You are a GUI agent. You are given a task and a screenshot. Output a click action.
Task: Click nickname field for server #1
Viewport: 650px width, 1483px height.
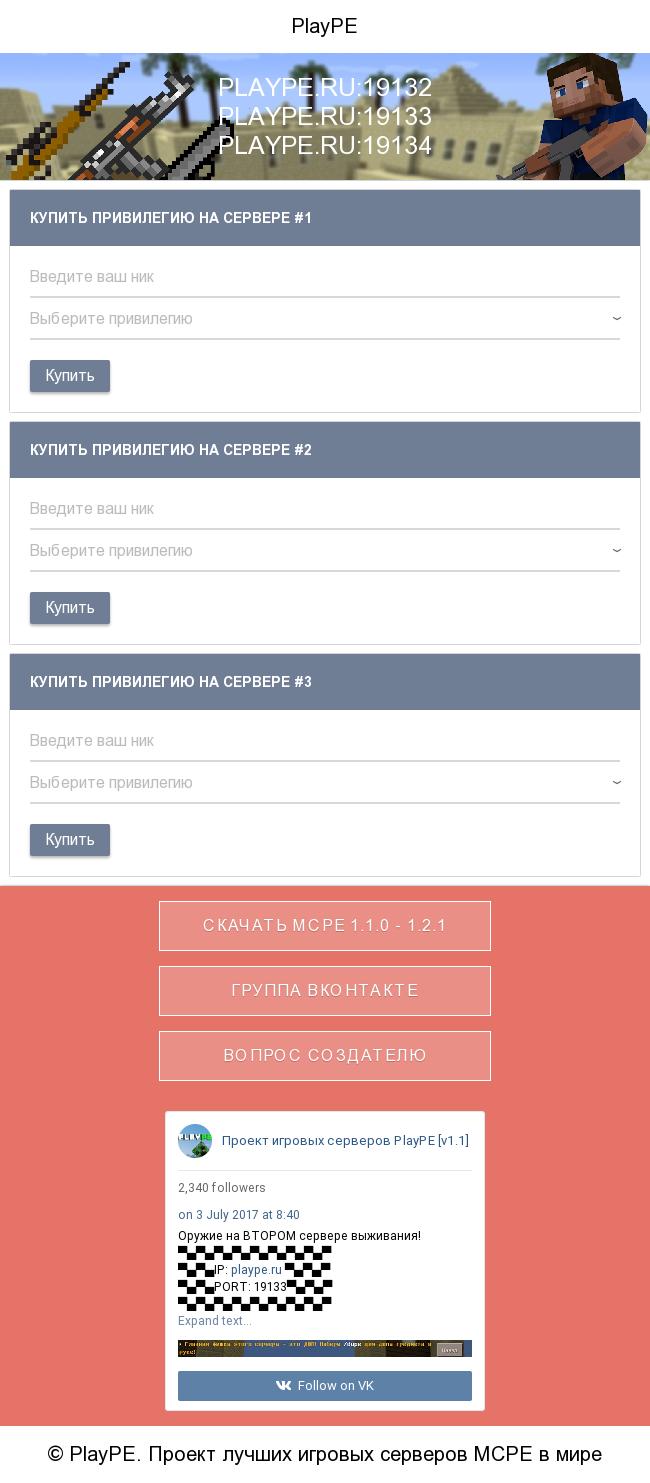tap(324, 277)
